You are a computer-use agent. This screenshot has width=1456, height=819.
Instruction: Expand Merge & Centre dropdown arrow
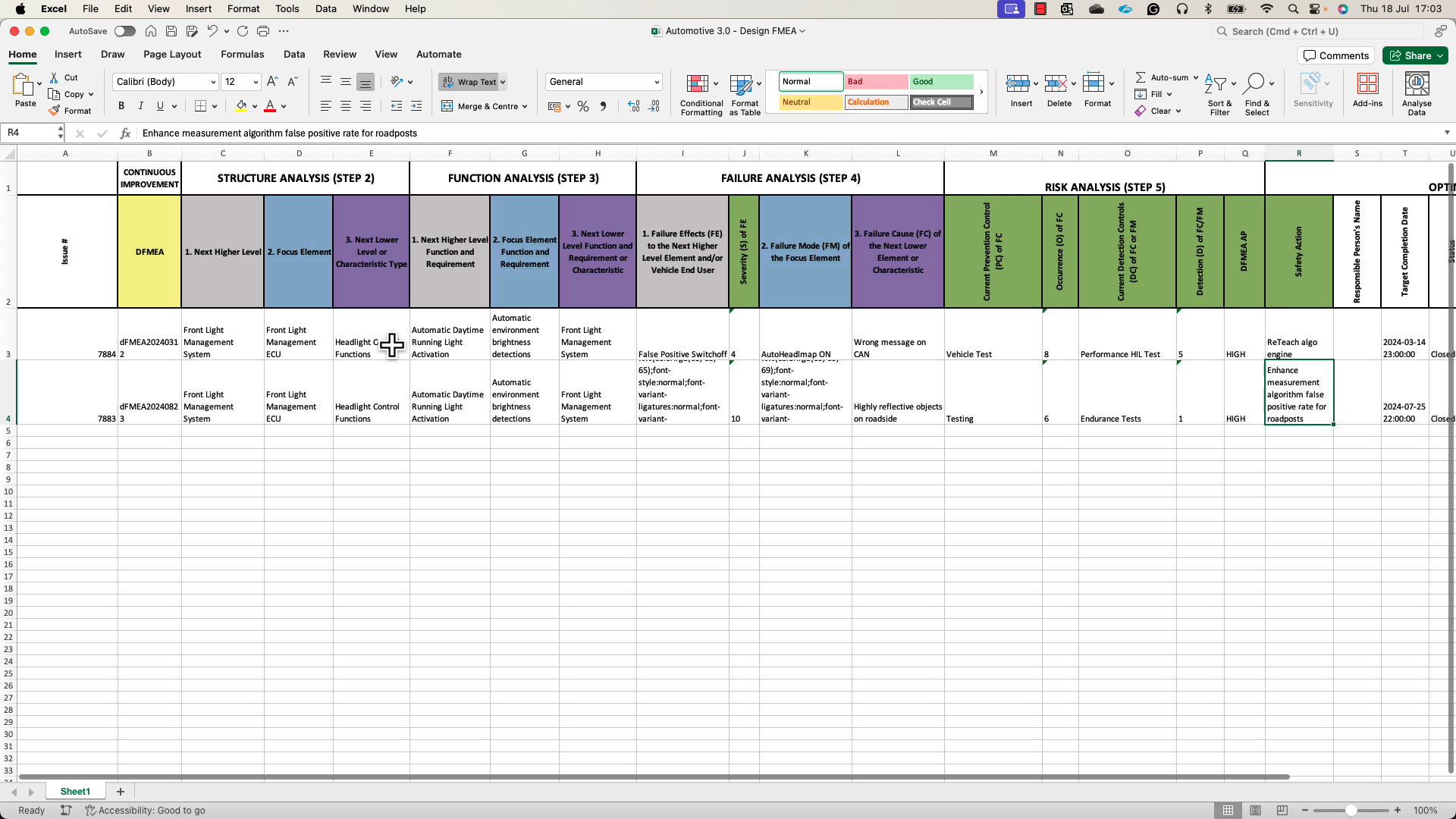tap(525, 106)
